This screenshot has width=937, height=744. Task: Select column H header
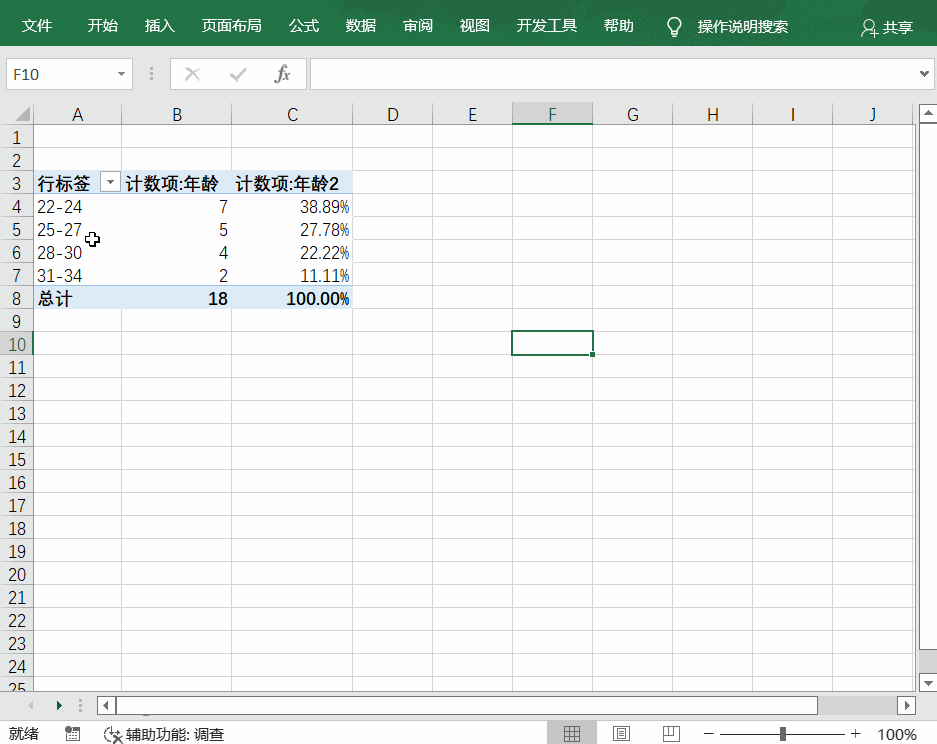[x=712, y=114]
